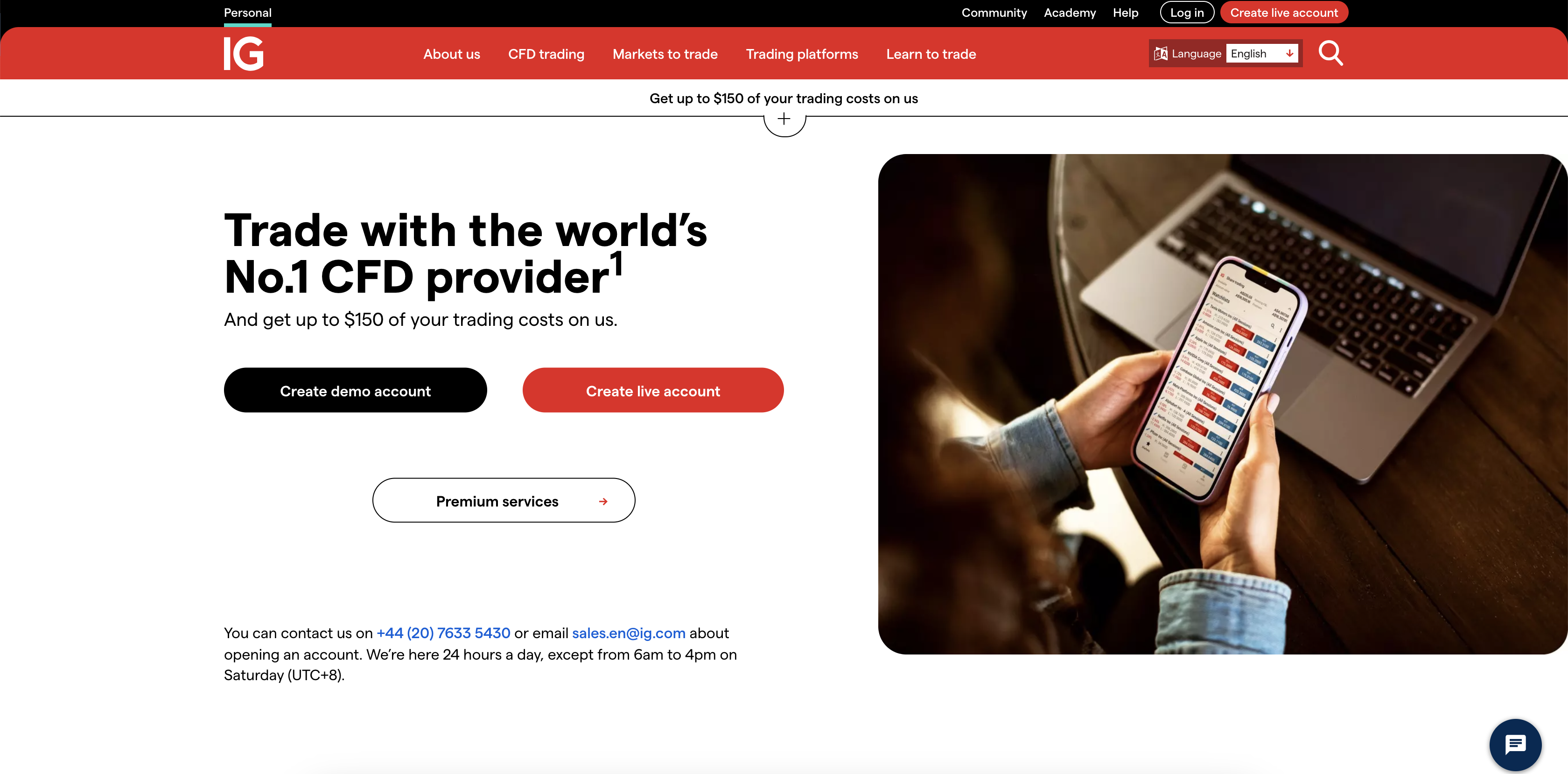Click the language translate icon

click(1161, 54)
